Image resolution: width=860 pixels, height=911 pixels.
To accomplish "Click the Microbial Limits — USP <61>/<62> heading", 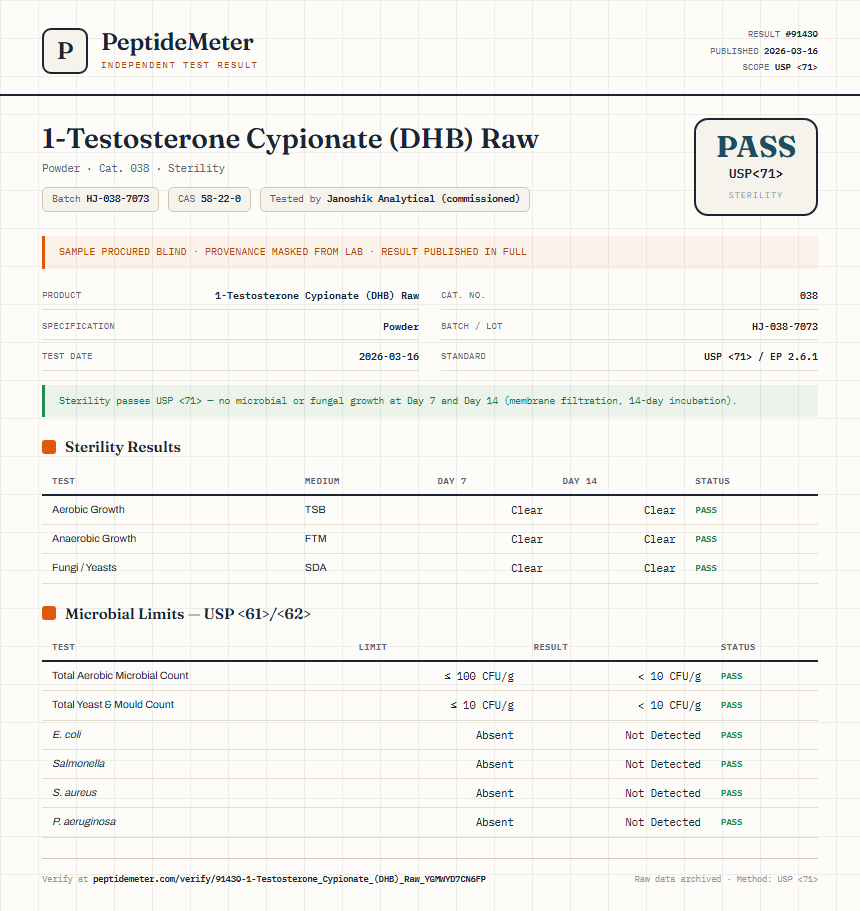I will click(188, 614).
